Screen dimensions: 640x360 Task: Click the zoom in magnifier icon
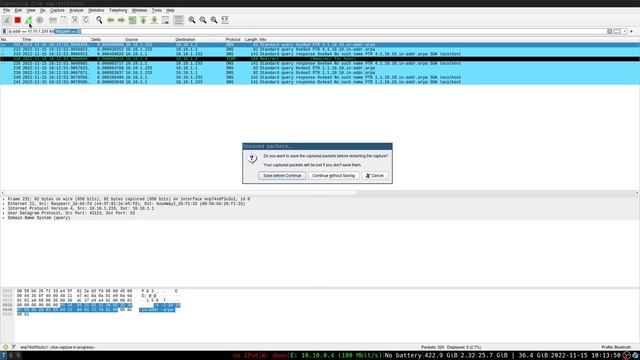click(192, 20)
